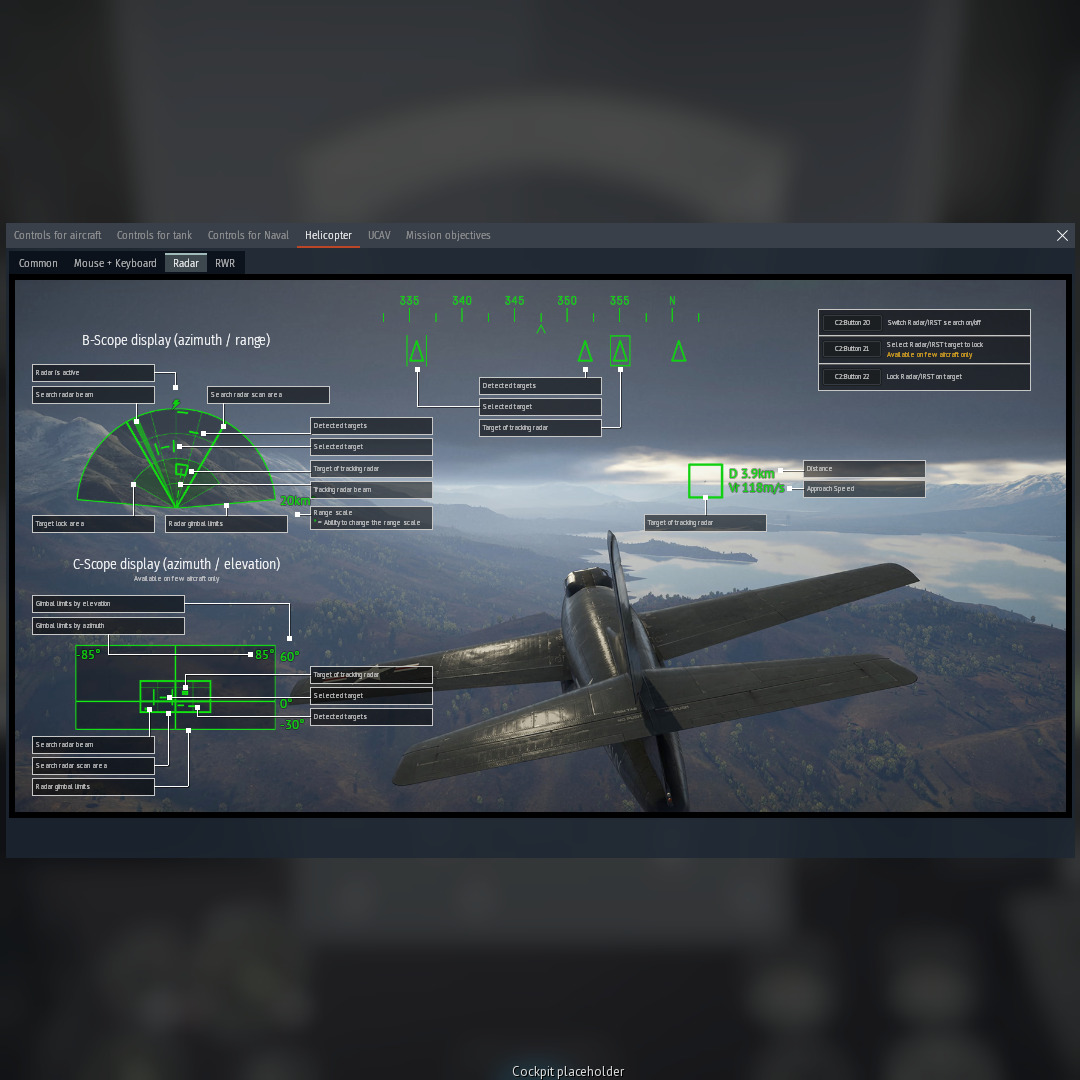Open the UCAV controls tab
This screenshot has width=1080, height=1080.
point(379,236)
